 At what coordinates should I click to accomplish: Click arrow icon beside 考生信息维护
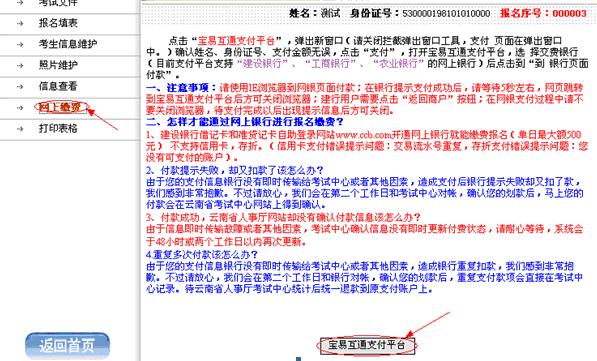20,44
